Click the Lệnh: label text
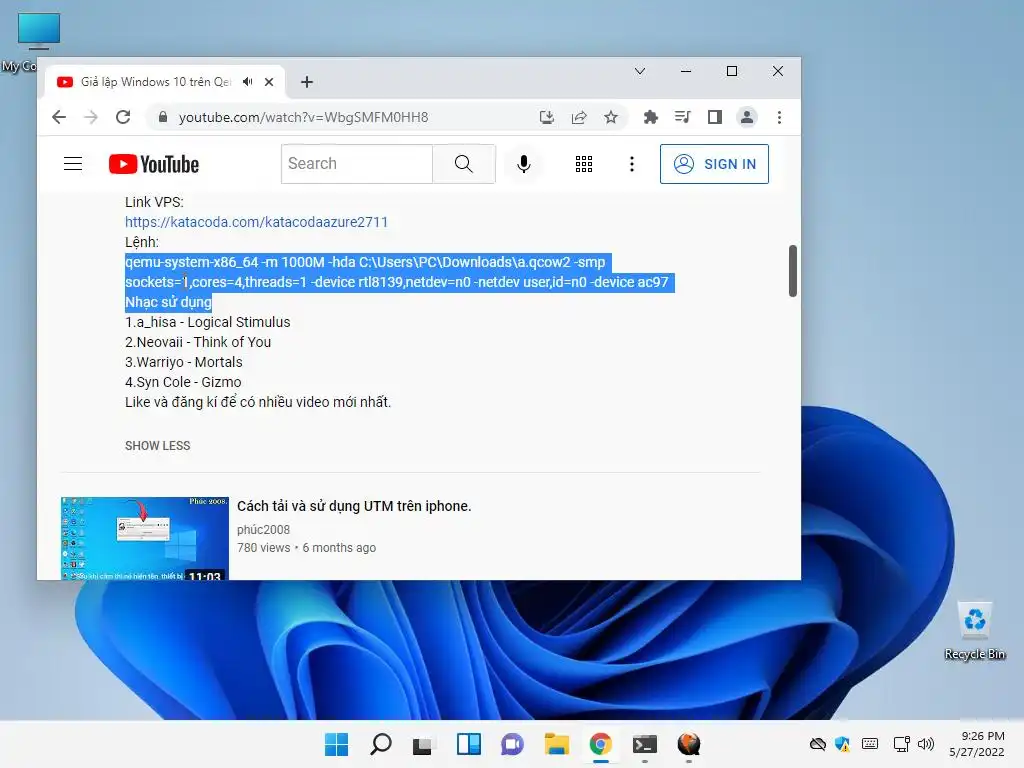This screenshot has width=1024, height=768. [142, 242]
